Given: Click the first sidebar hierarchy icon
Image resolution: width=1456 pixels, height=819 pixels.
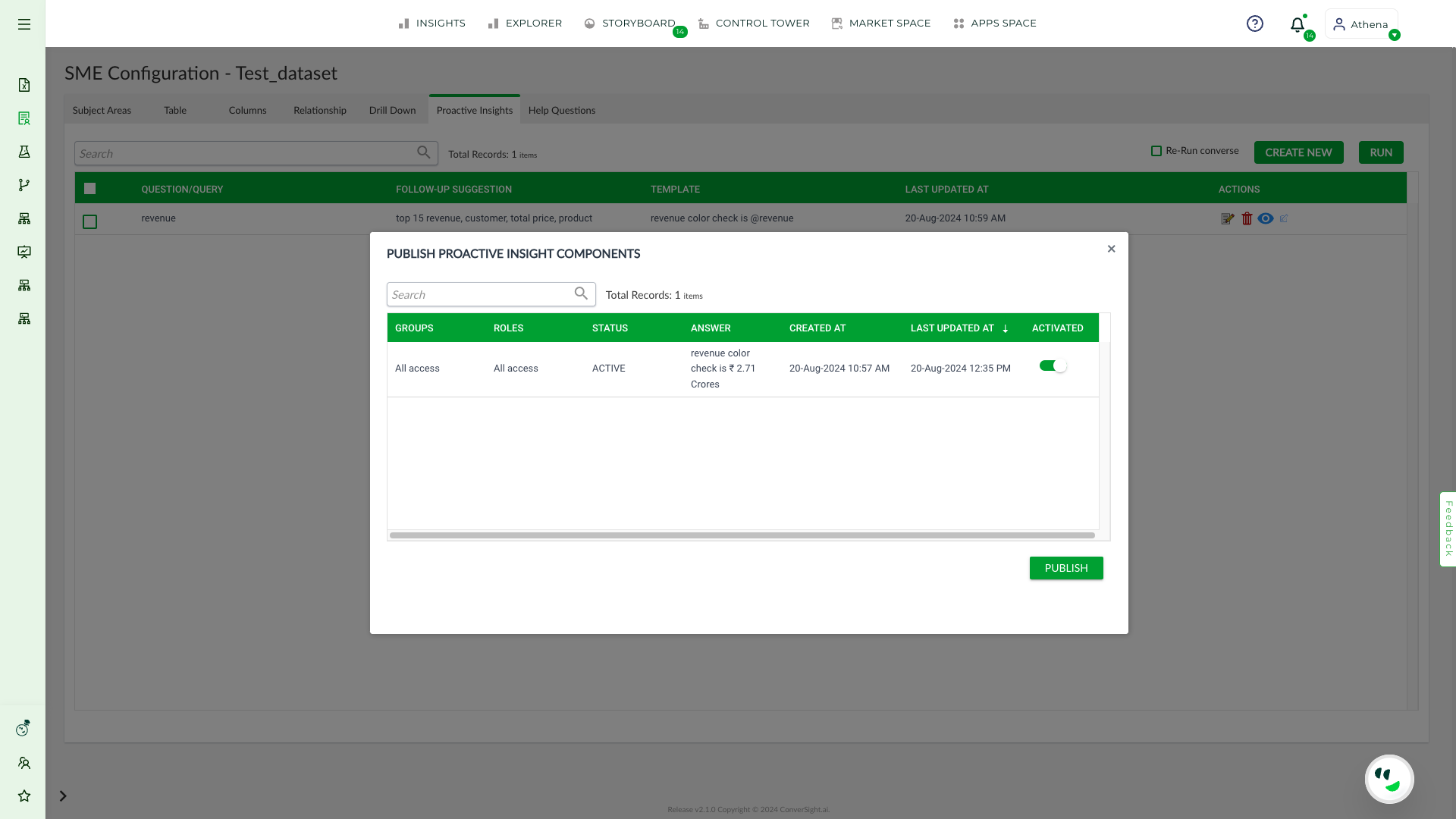Looking at the screenshot, I should (24, 218).
